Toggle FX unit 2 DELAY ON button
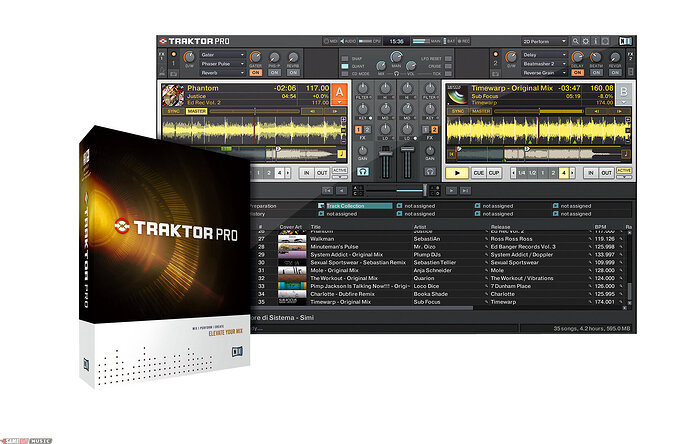690x444 pixels. click(577, 73)
